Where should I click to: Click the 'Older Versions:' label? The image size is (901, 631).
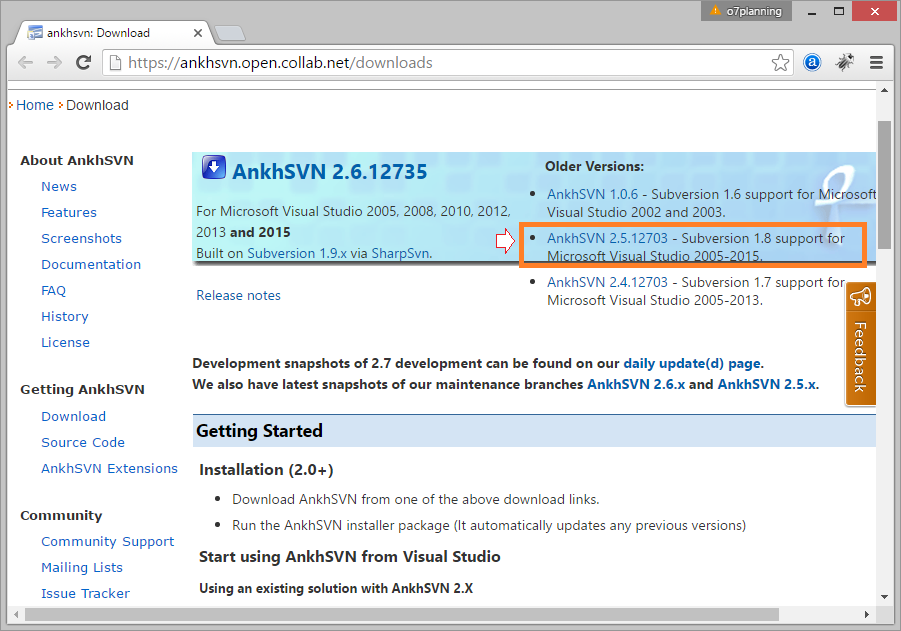[594, 166]
